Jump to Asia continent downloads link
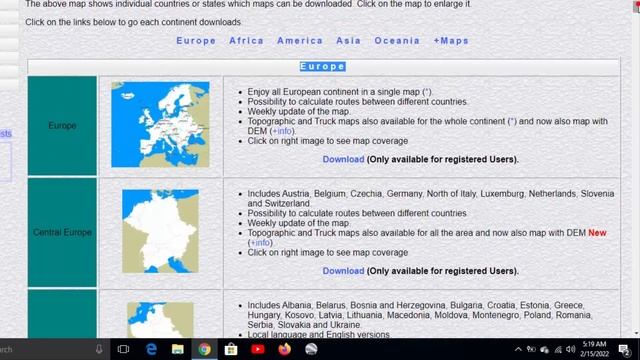The height and width of the screenshot is (360, 640). click(349, 41)
